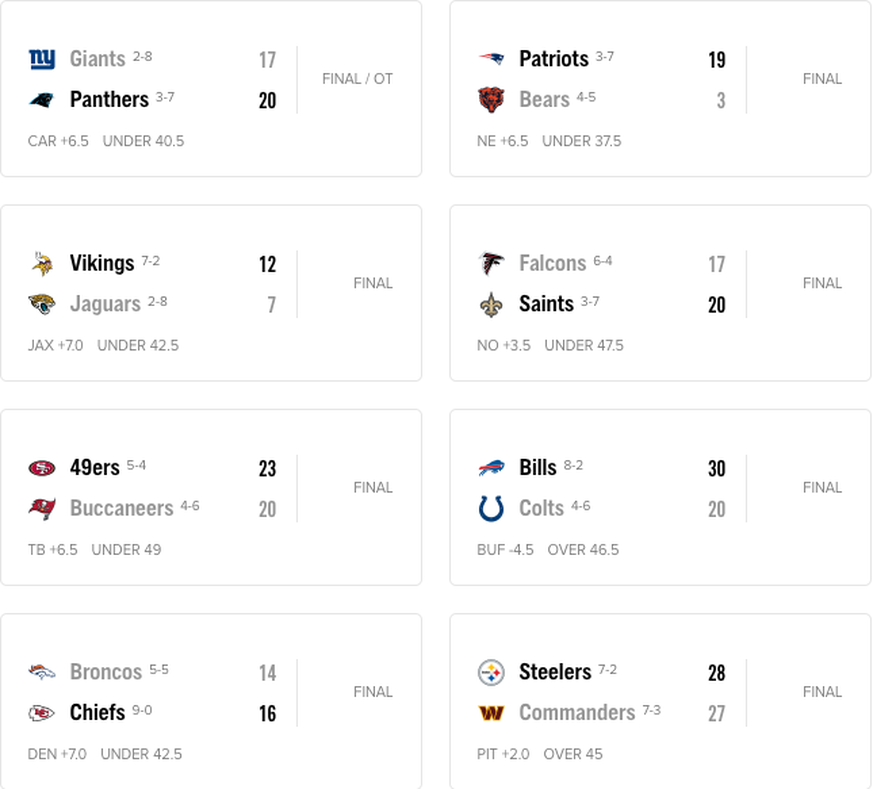Click the Chicago Bears logo

(x=491, y=100)
